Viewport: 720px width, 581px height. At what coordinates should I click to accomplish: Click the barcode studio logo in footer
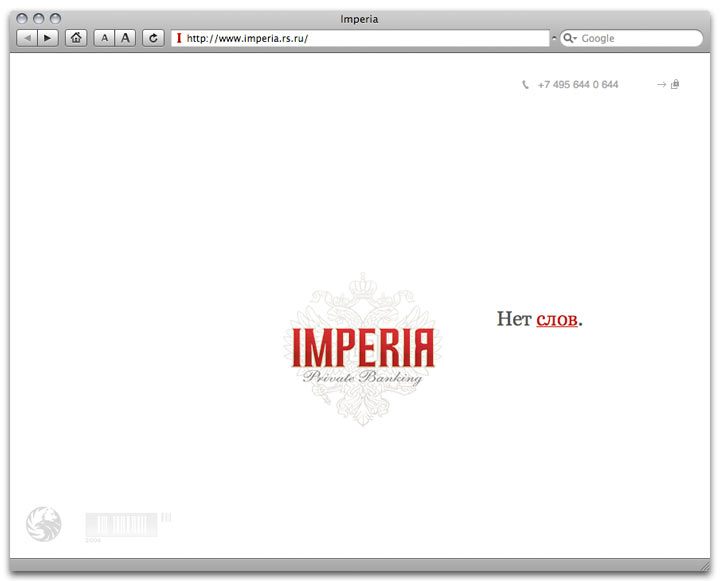[x=123, y=526]
